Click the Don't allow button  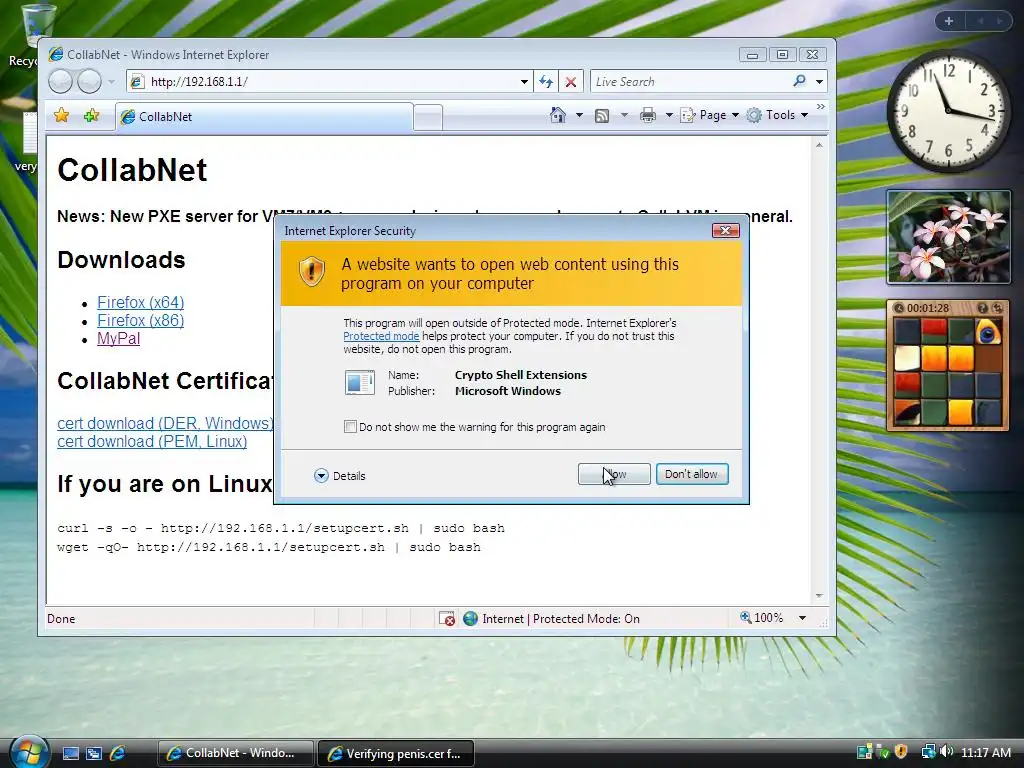click(692, 474)
